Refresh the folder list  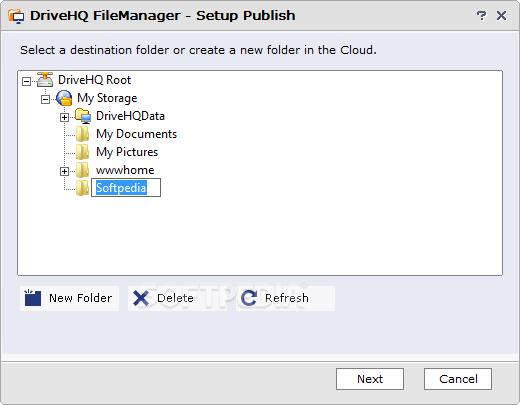285,298
